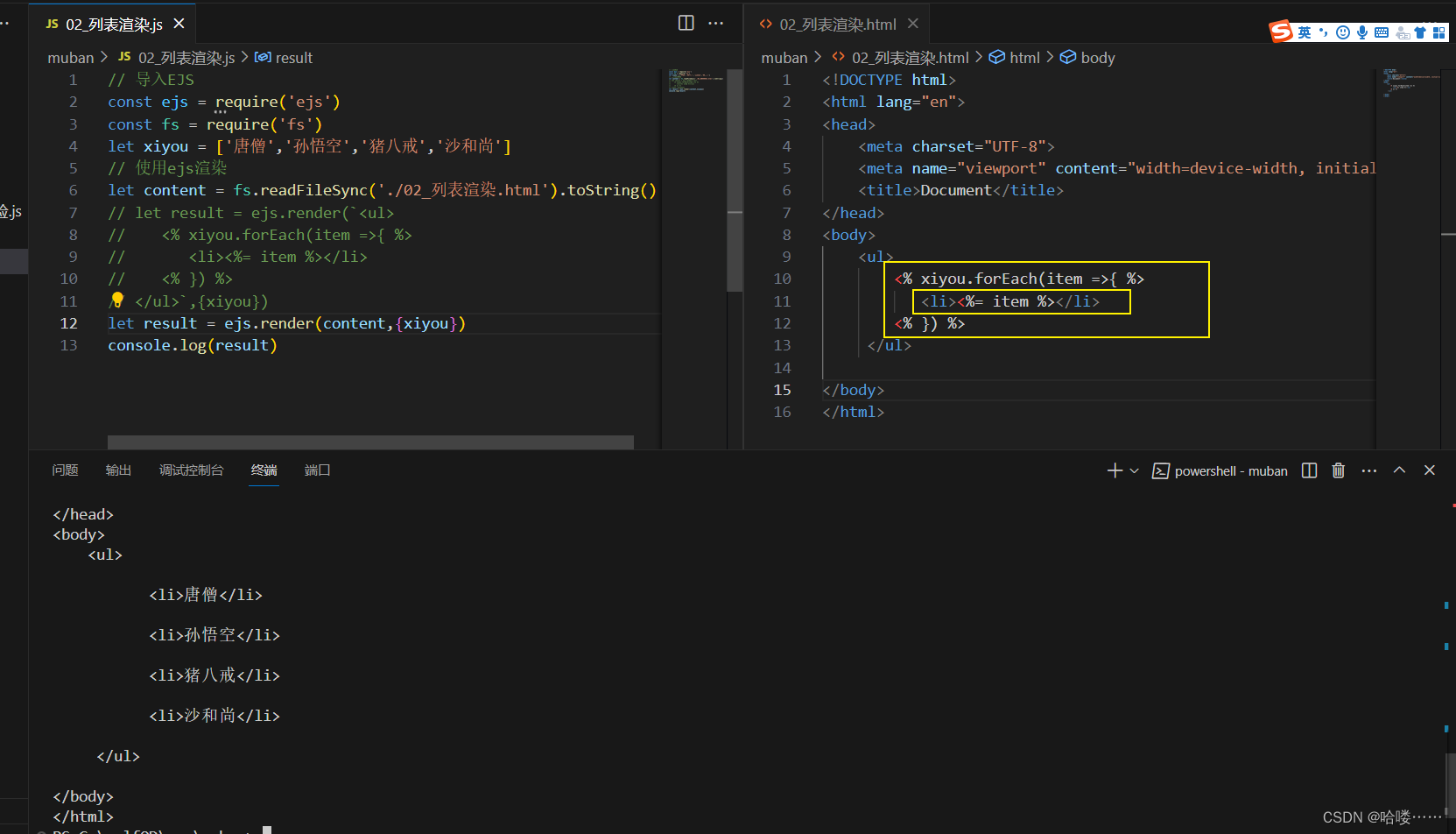Click the muban breadcrumb in js editor
This screenshot has width=1456, height=834.
[71, 58]
